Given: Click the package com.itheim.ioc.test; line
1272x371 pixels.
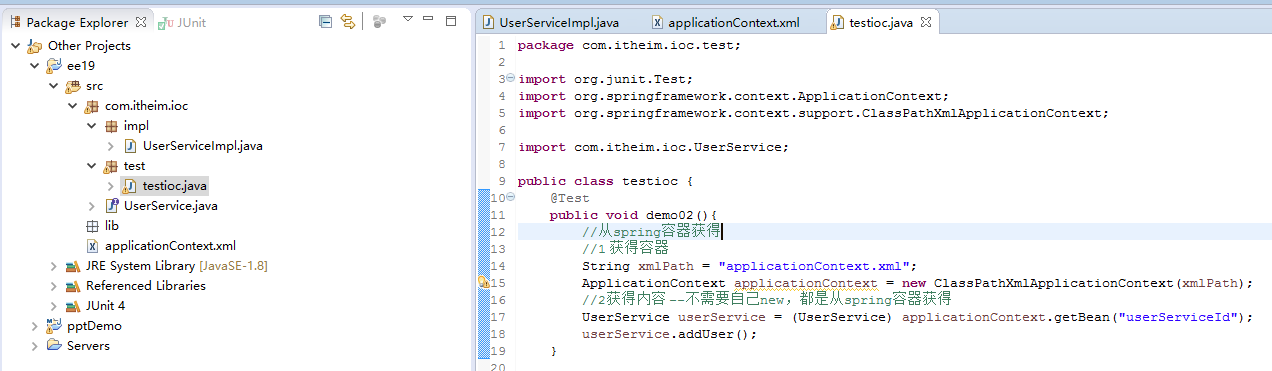Looking at the screenshot, I should point(630,45).
